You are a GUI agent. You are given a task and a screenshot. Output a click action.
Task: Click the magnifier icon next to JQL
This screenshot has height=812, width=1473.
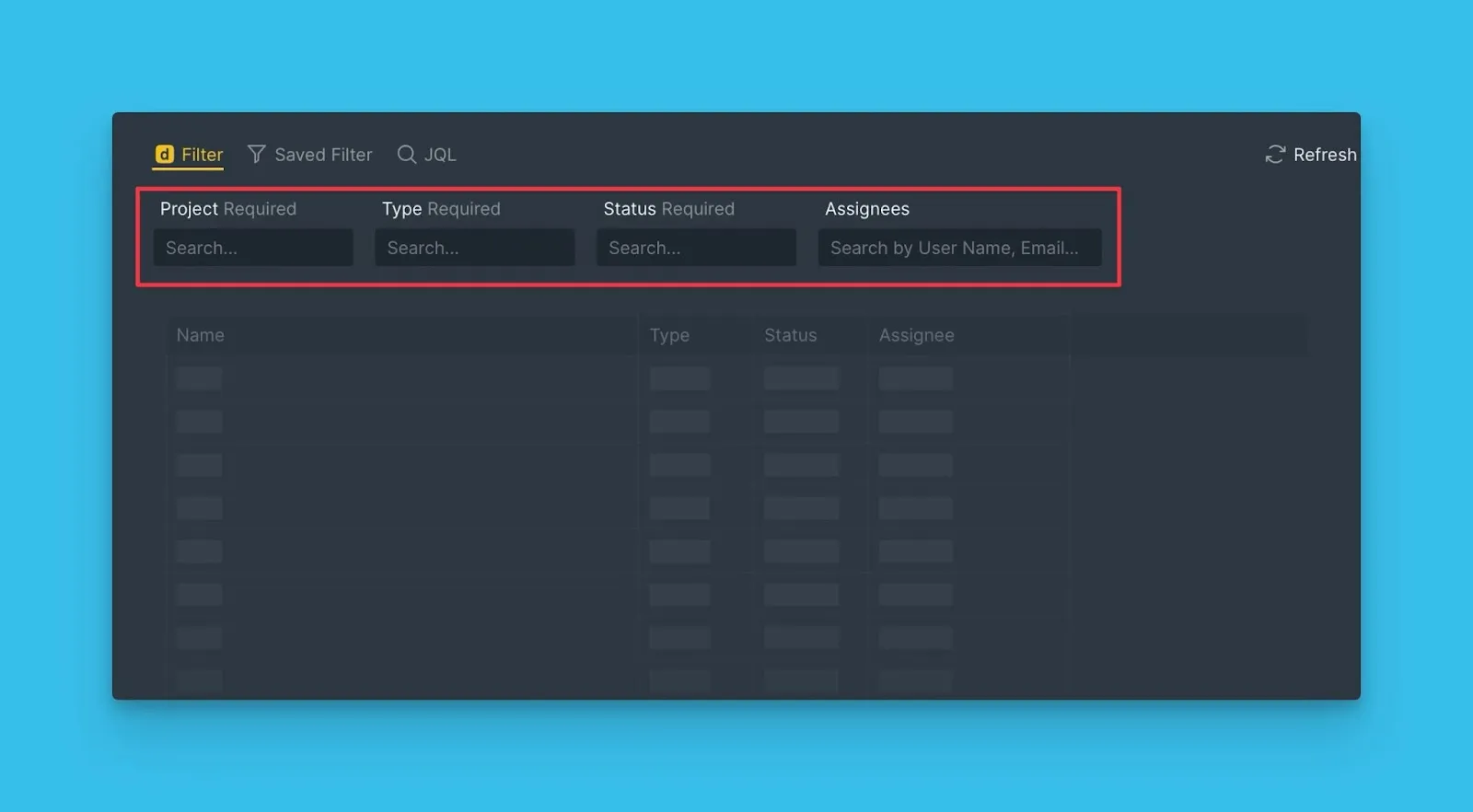[x=406, y=155]
